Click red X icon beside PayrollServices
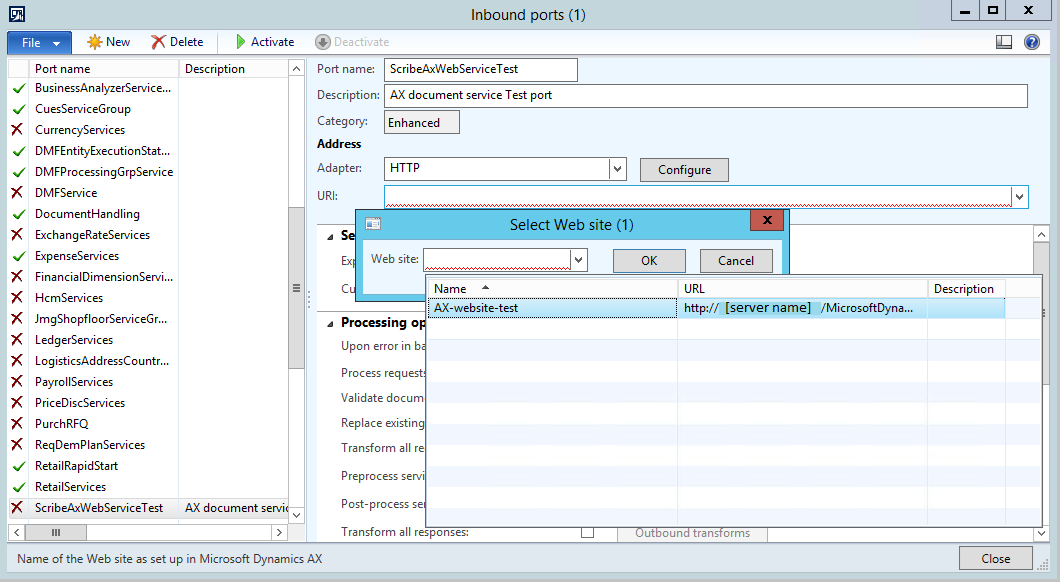The height and width of the screenshot is (582, 1060). point(18,381)
